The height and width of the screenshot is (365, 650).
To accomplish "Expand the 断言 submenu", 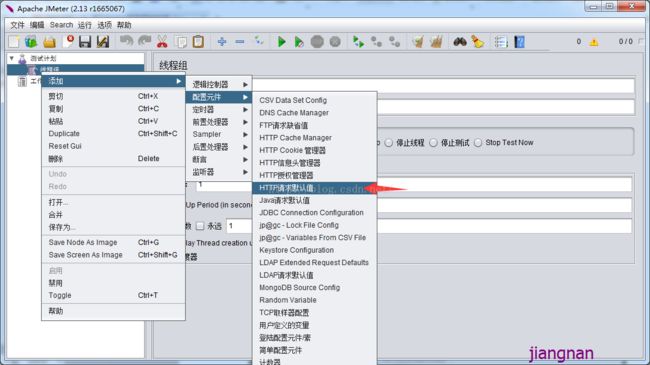I will pyautogui.click(x=219, y=159).
